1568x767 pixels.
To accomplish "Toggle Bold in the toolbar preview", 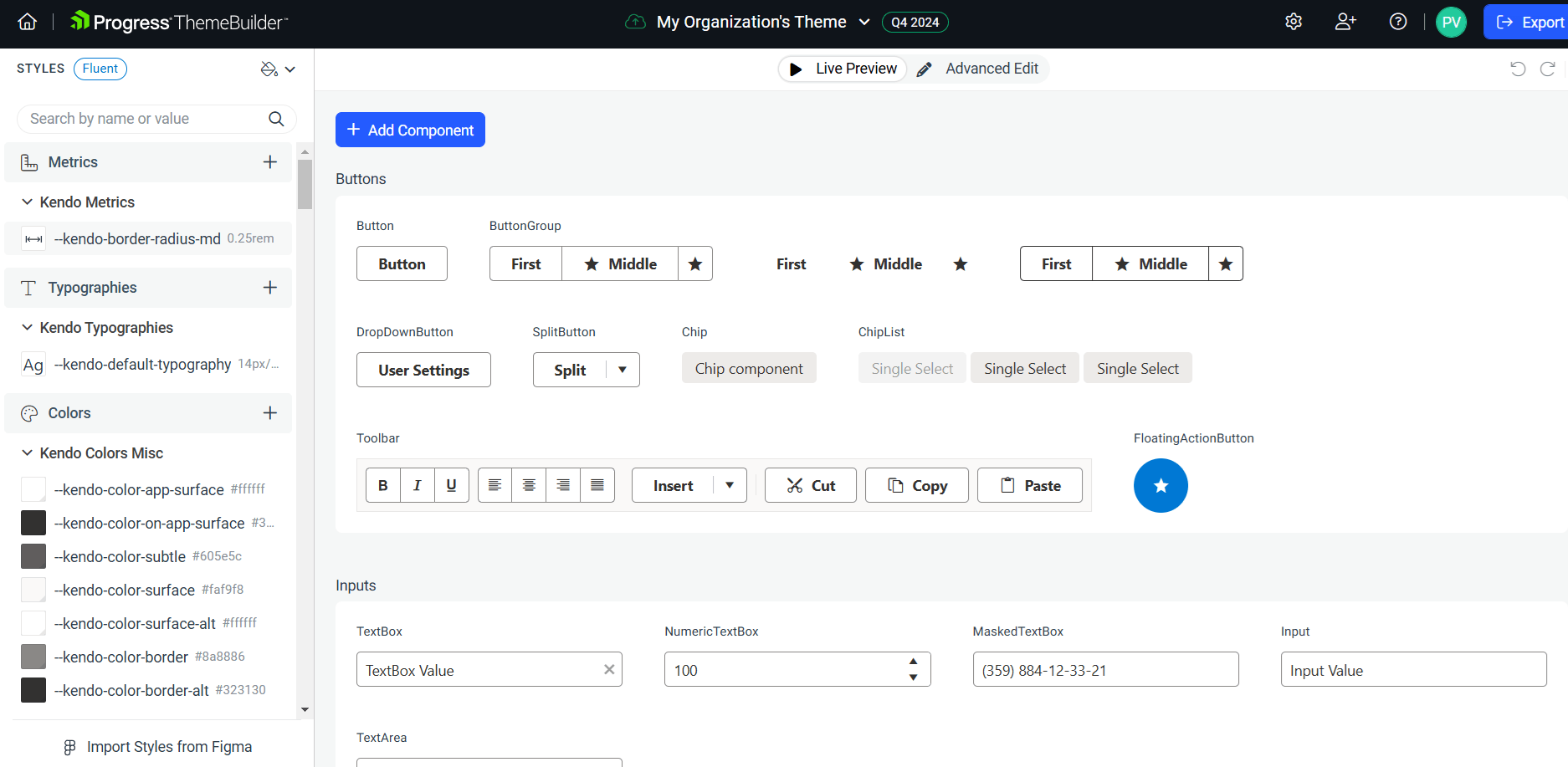I will [x=383, y=485].
